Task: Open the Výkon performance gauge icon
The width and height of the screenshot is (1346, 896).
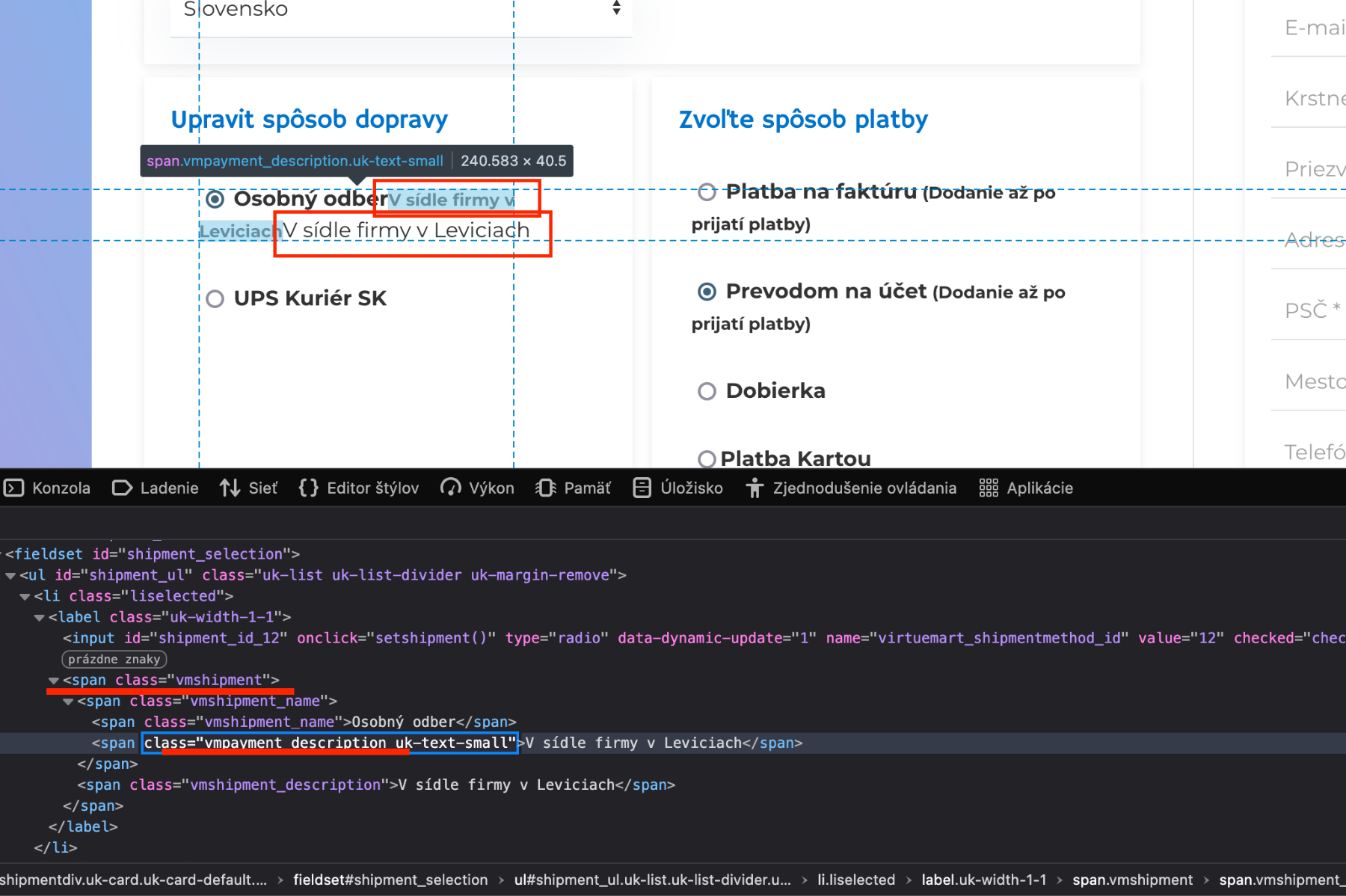Action: click(450, 488)
